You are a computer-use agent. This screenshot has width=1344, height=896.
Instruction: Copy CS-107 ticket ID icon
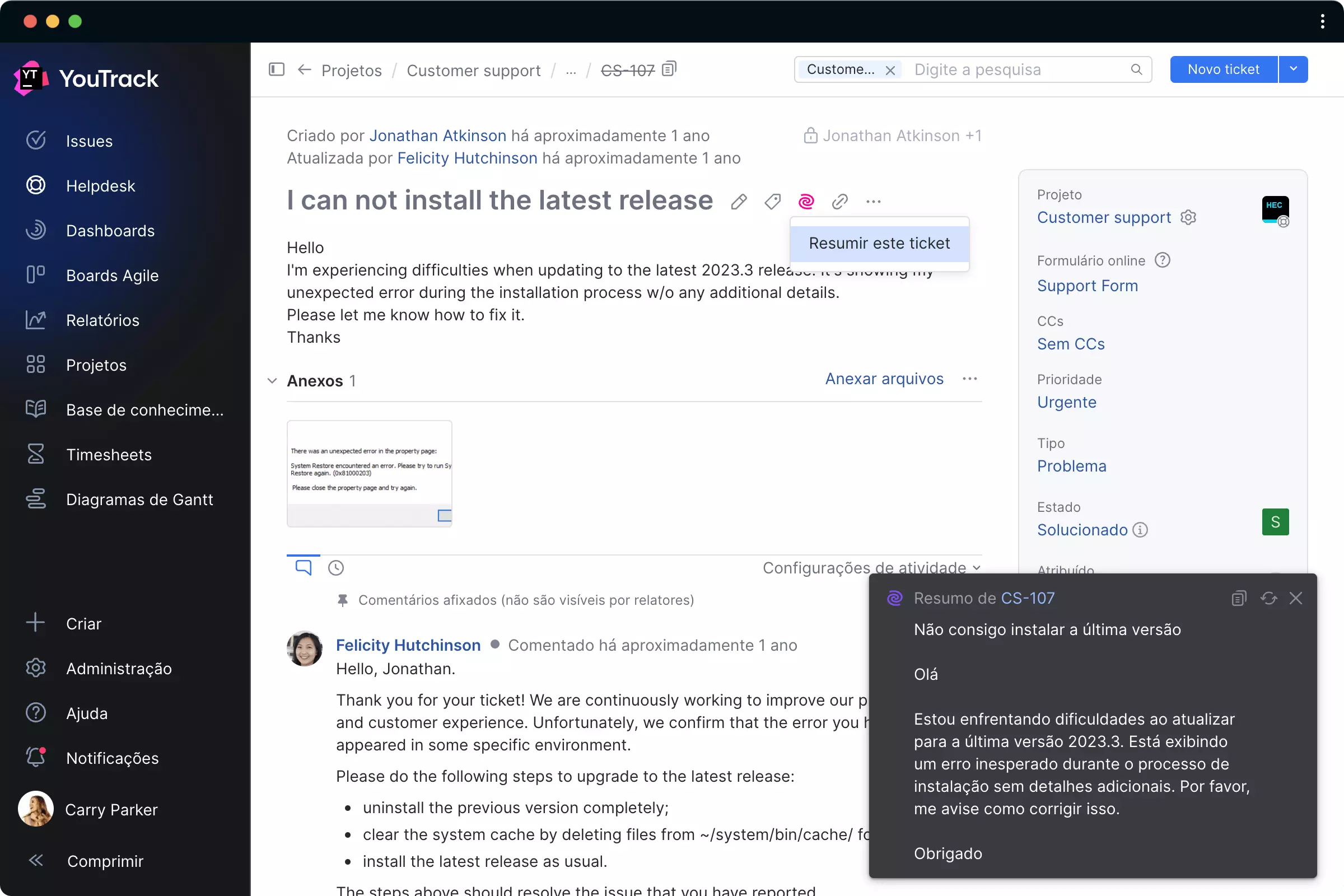point(669,69)
